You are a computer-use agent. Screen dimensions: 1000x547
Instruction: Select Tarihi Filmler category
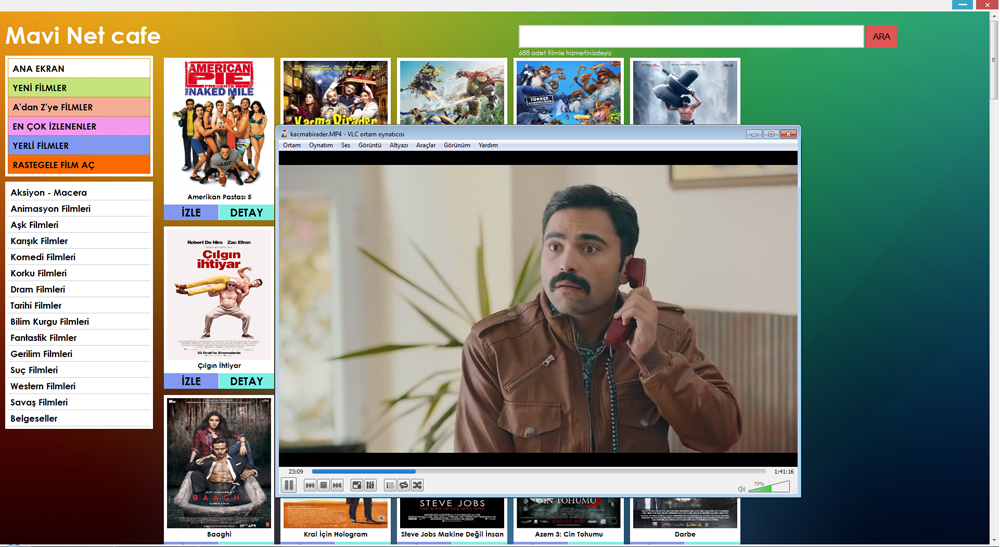click(79, 305)
